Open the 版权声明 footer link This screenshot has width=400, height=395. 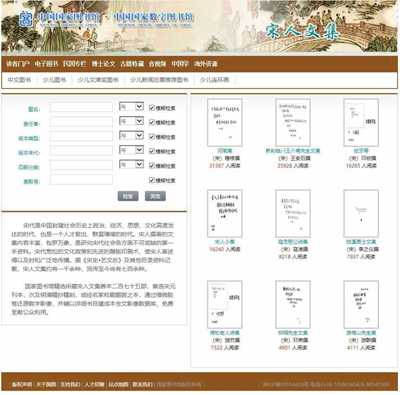[x=22, y=384]
